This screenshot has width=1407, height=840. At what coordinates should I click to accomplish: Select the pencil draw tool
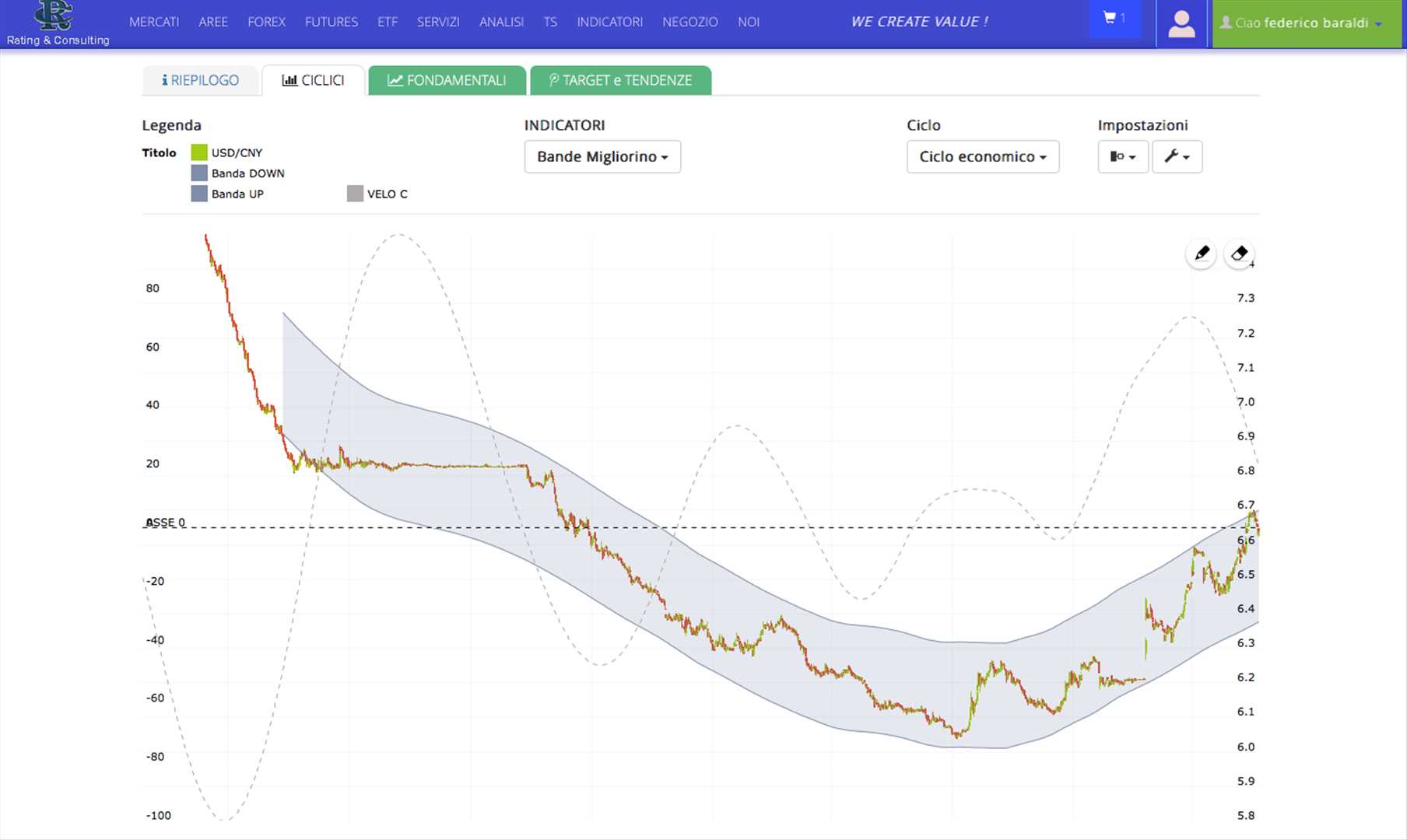[1202, 254]
